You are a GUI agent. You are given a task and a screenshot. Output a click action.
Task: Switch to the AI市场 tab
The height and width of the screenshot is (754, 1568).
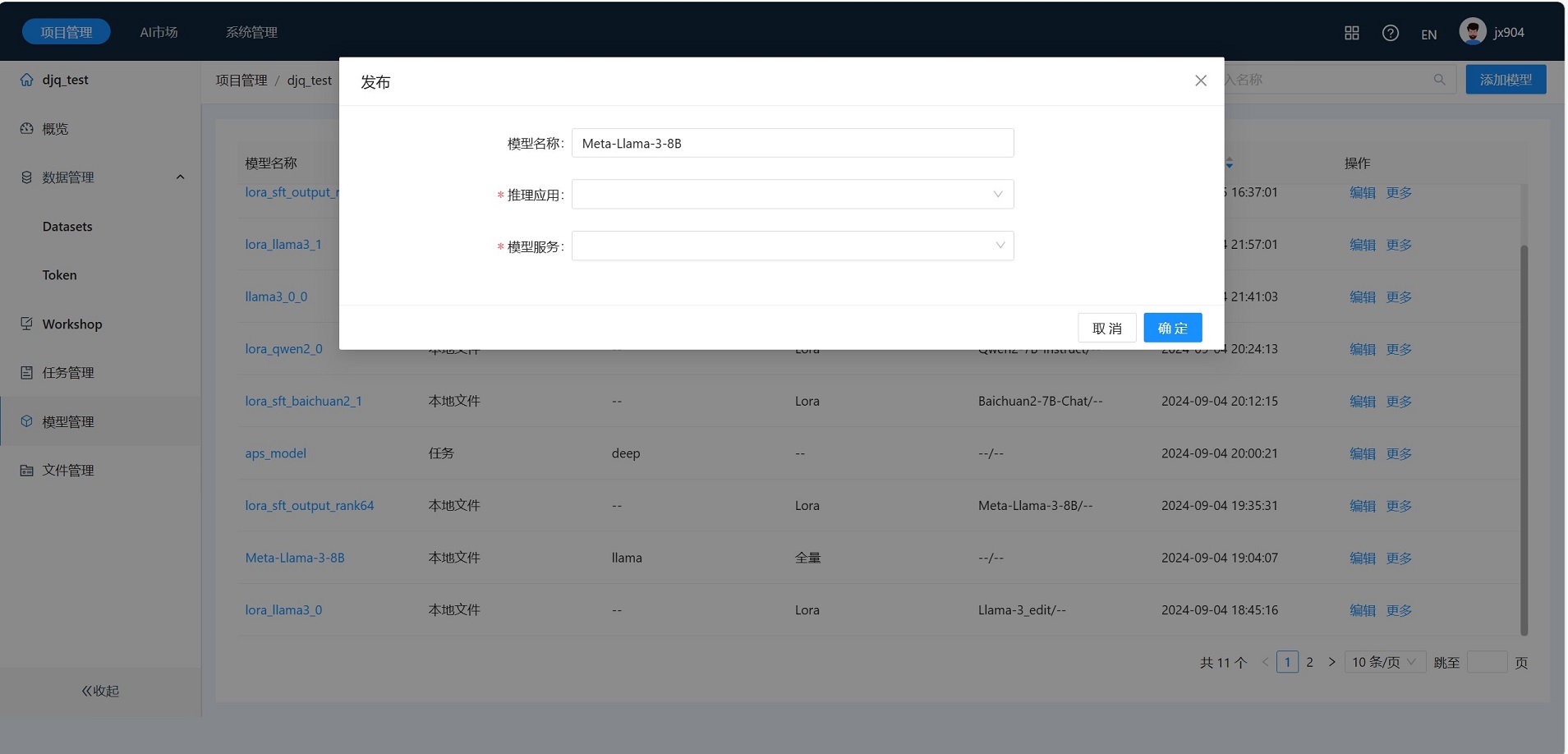pos(159,32)
